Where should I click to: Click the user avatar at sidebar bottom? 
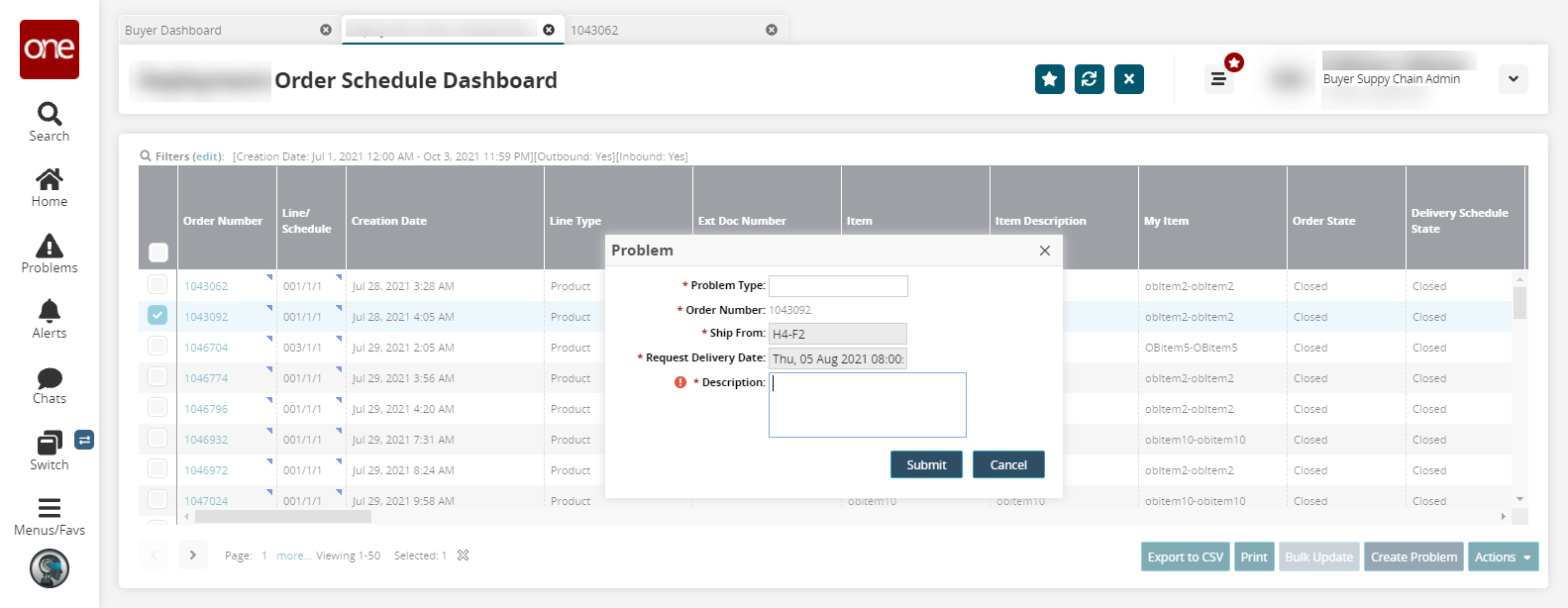point(50,568)
